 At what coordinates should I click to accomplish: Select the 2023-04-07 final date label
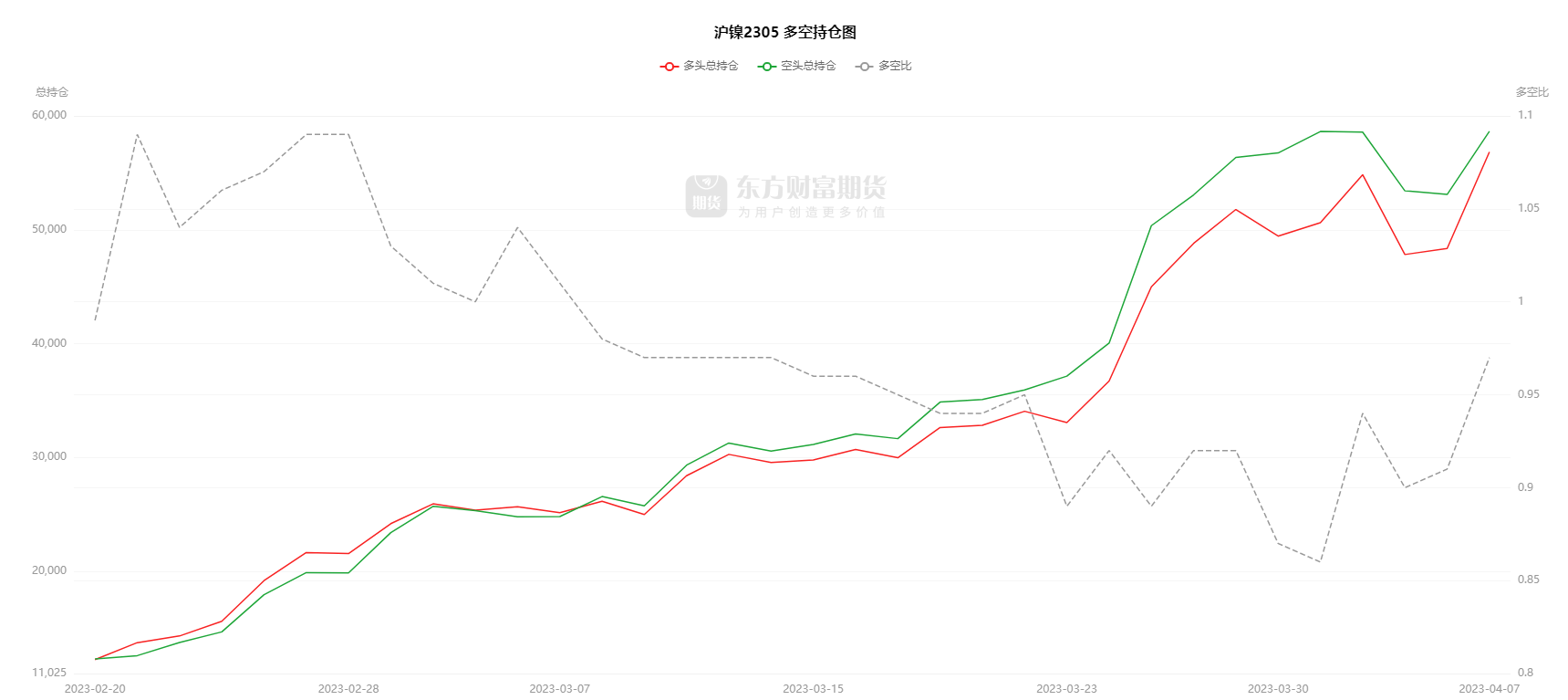(x=1489, y=689)
